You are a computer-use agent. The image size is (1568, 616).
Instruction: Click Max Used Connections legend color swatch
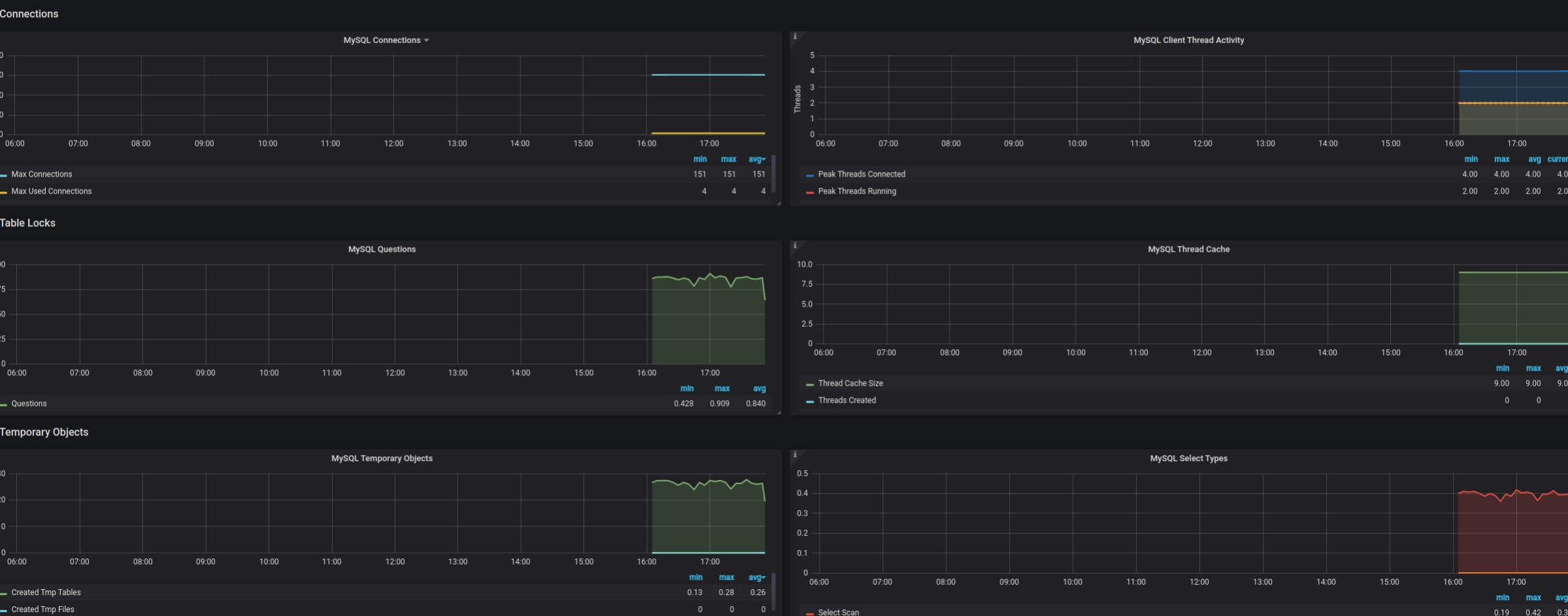[x=4, y=192]
